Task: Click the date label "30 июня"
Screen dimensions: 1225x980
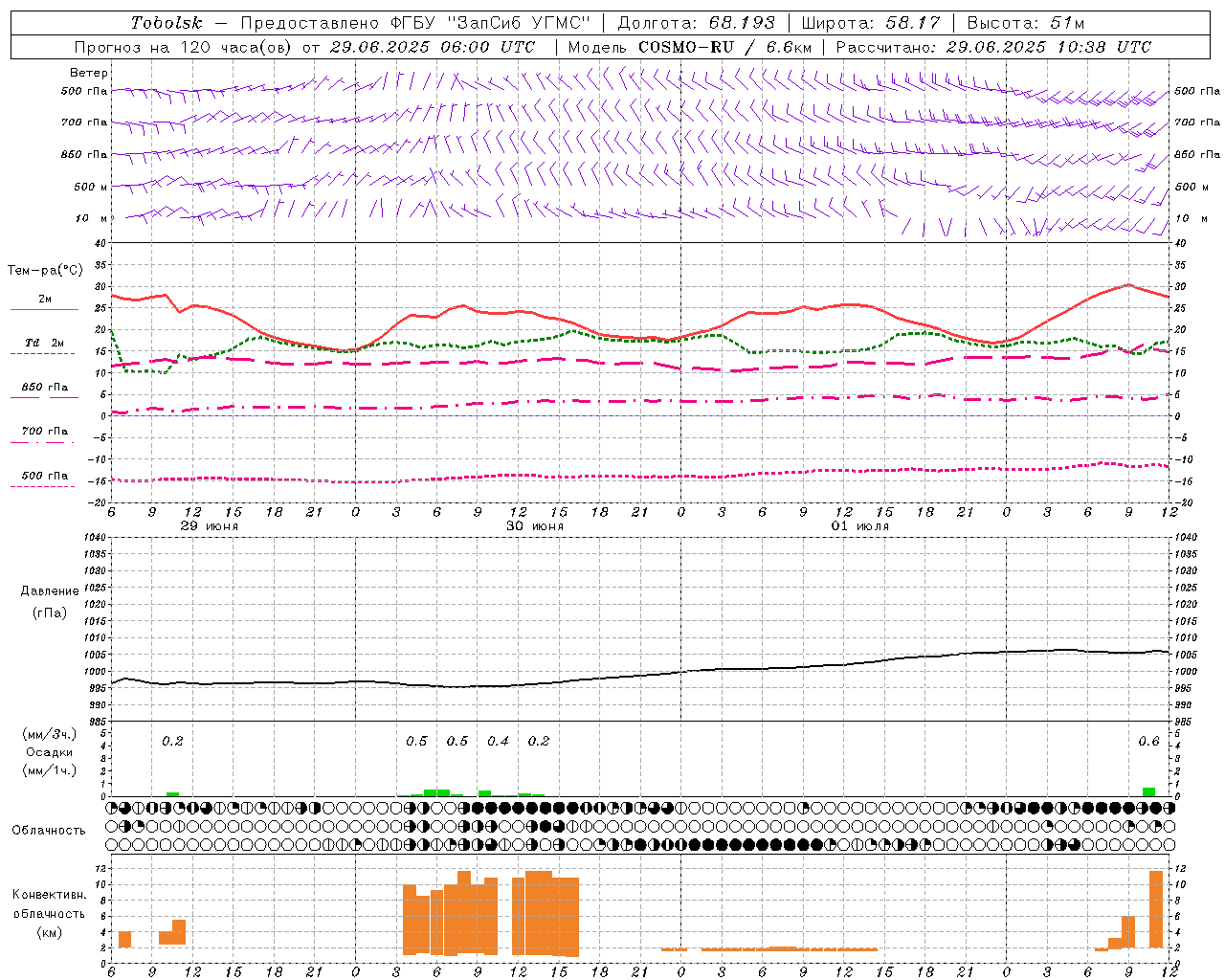Action: click(x=535, y=526)
